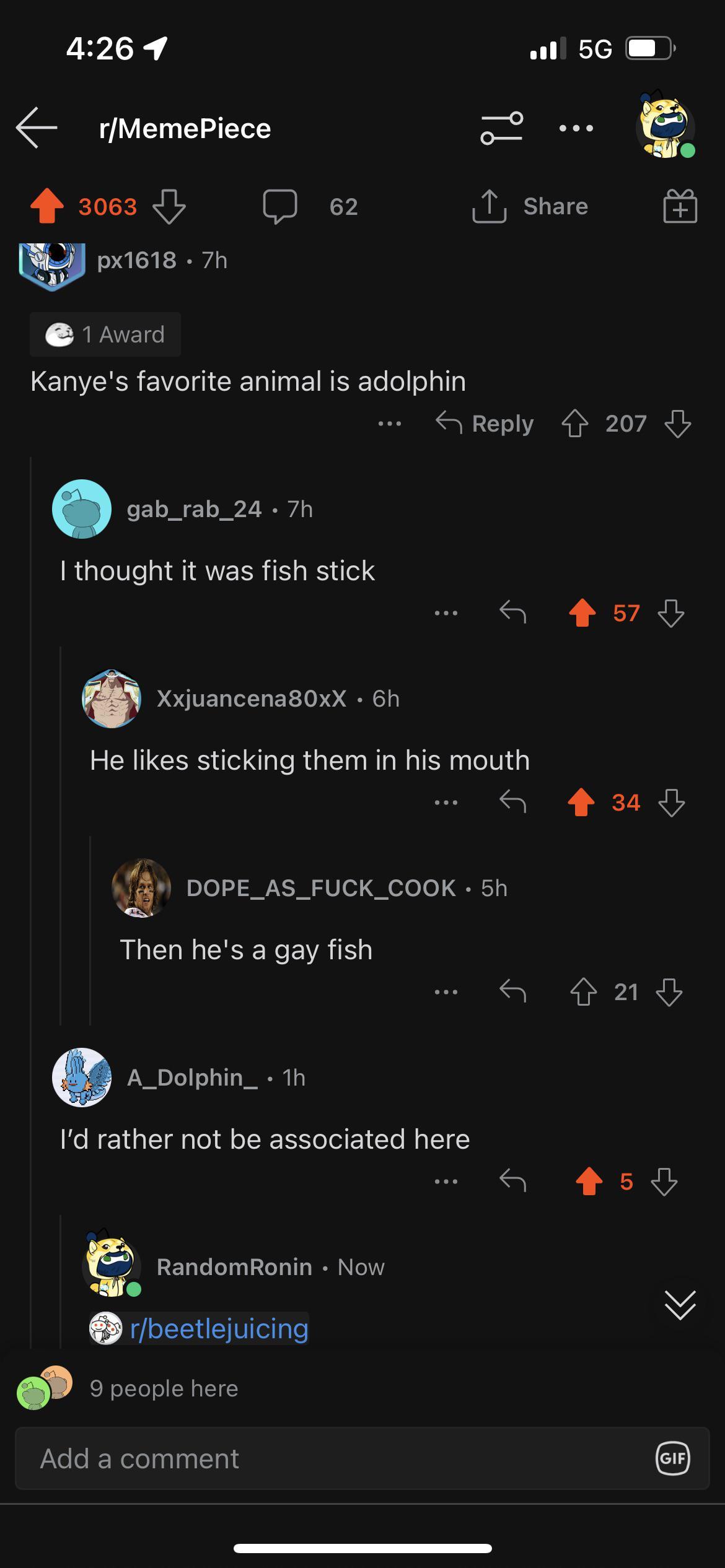725x1568 pixels.
Task: Open more options on Xxjuancena80xX's comment
Action: point(446,803)
